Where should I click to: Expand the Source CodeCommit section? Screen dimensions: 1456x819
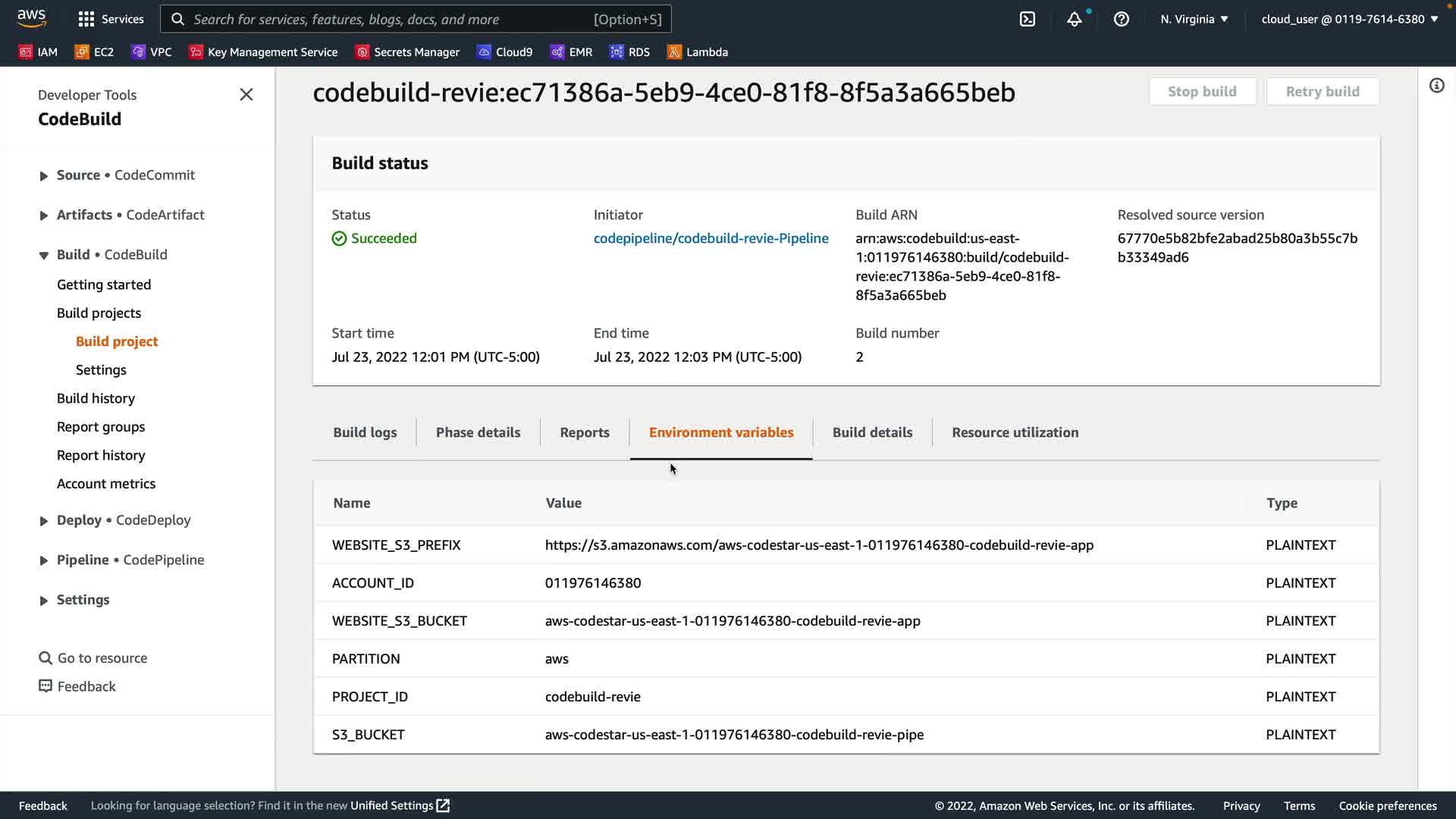pyautogui.click(x=44, y=175)
